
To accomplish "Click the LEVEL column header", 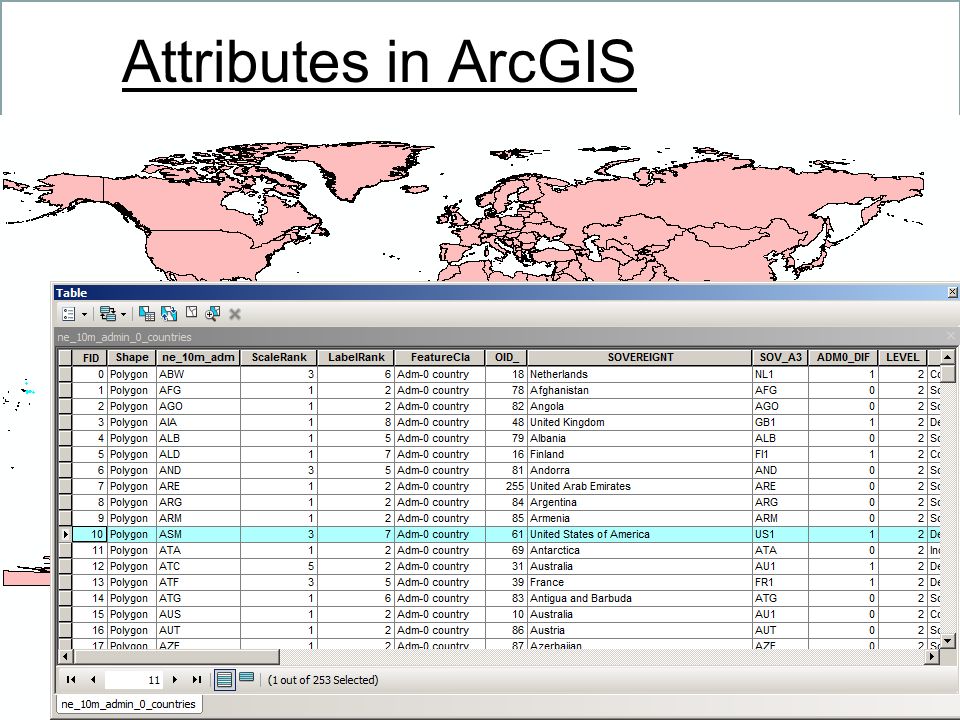I will (x=902, y=358).
